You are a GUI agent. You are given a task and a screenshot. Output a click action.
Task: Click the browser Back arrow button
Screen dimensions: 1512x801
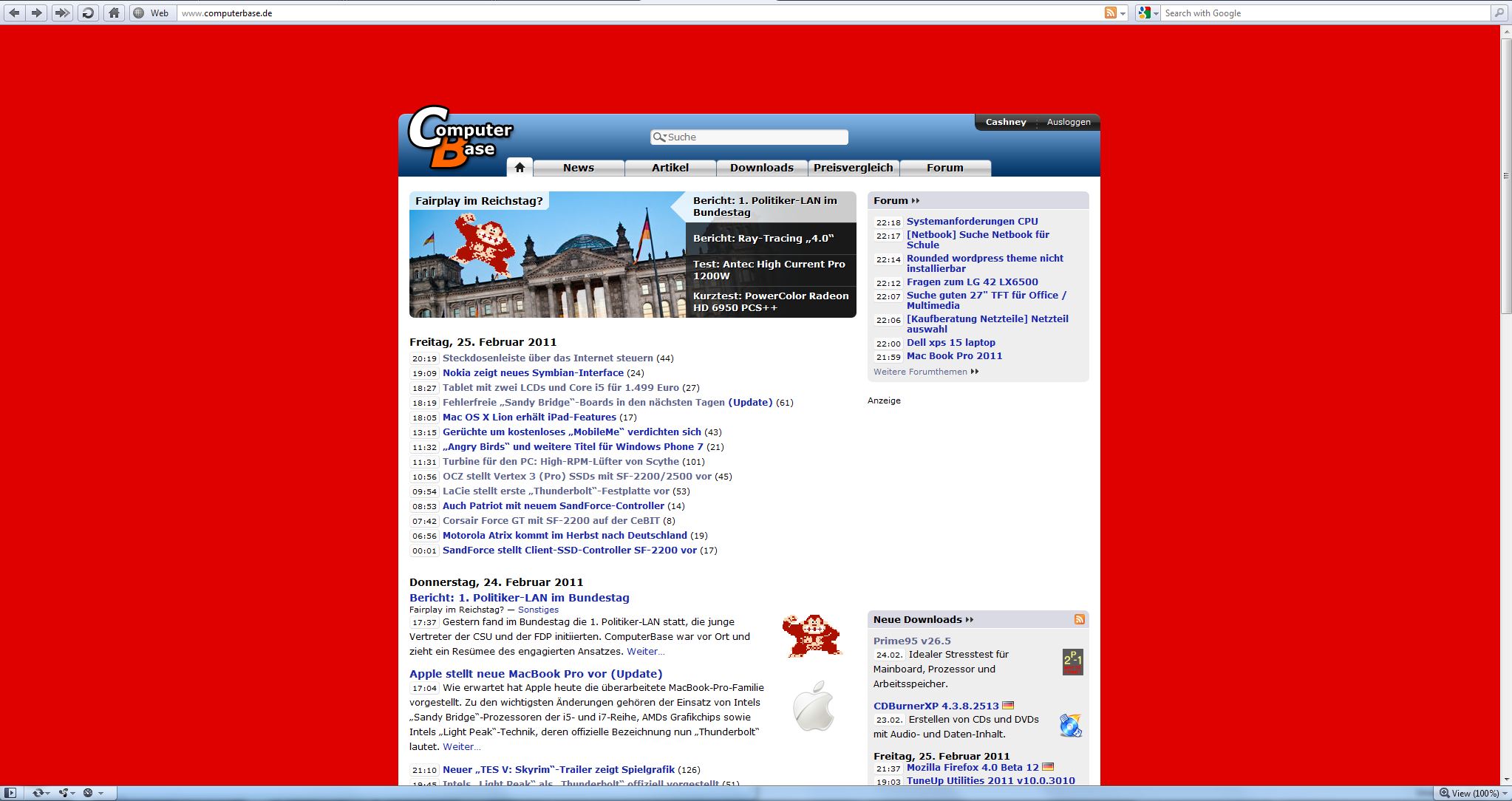[14, 13]
